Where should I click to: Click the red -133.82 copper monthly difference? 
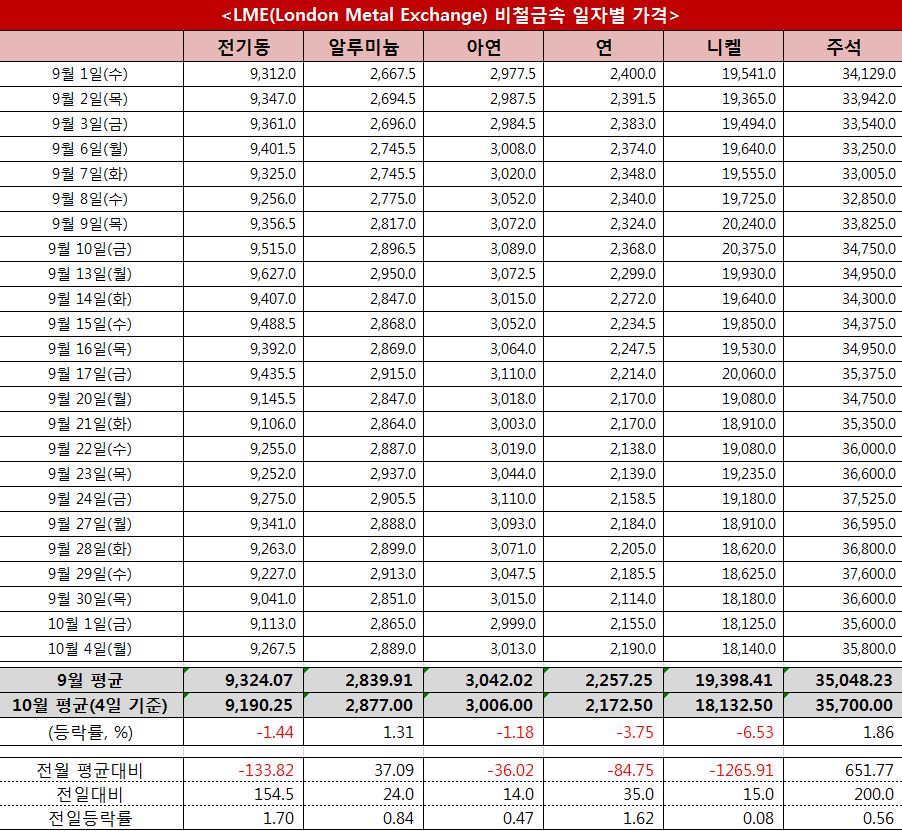[x=266, y=770]
